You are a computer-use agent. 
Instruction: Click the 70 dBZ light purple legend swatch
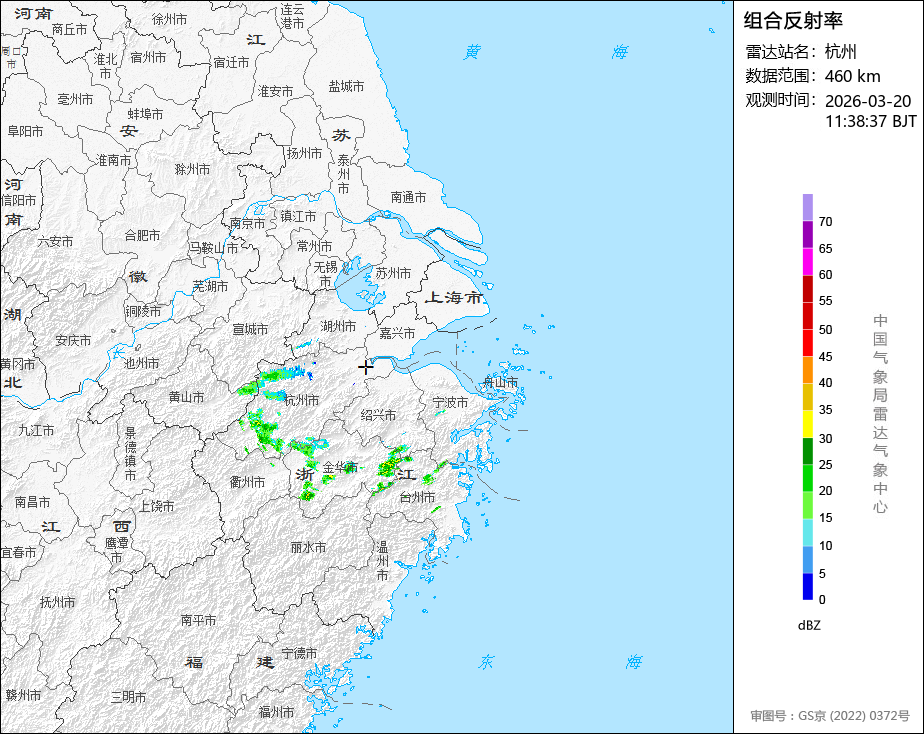pos(807,207)
